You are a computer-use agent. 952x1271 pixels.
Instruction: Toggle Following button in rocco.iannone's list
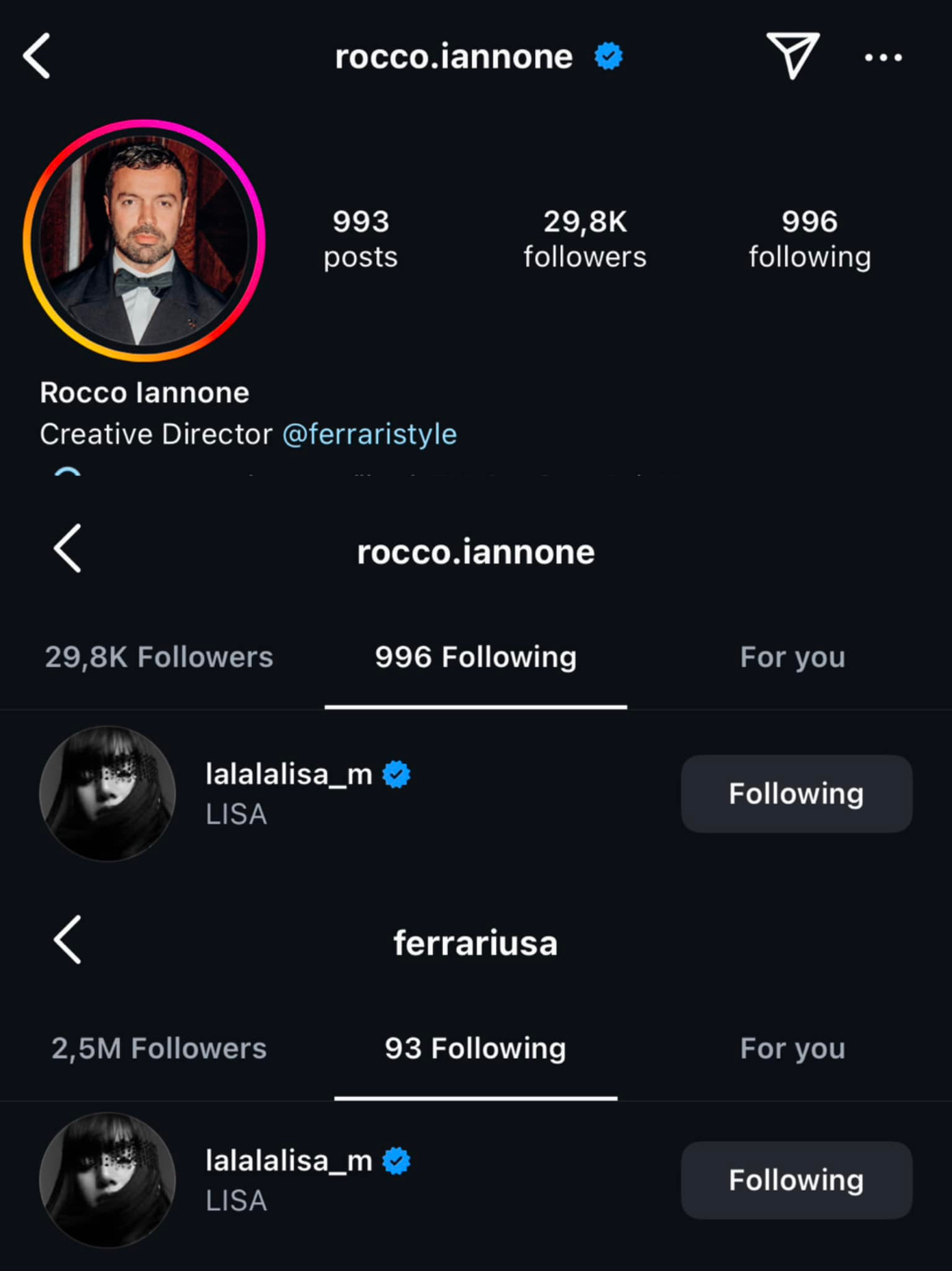point(796,794)
